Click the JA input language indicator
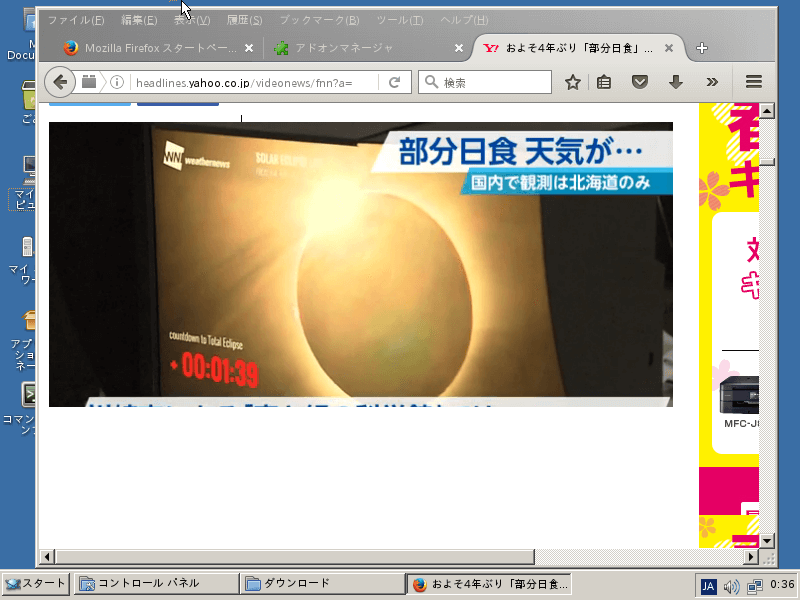The height and width of the screenshot is (600, 800). click(x=708, y=586)
